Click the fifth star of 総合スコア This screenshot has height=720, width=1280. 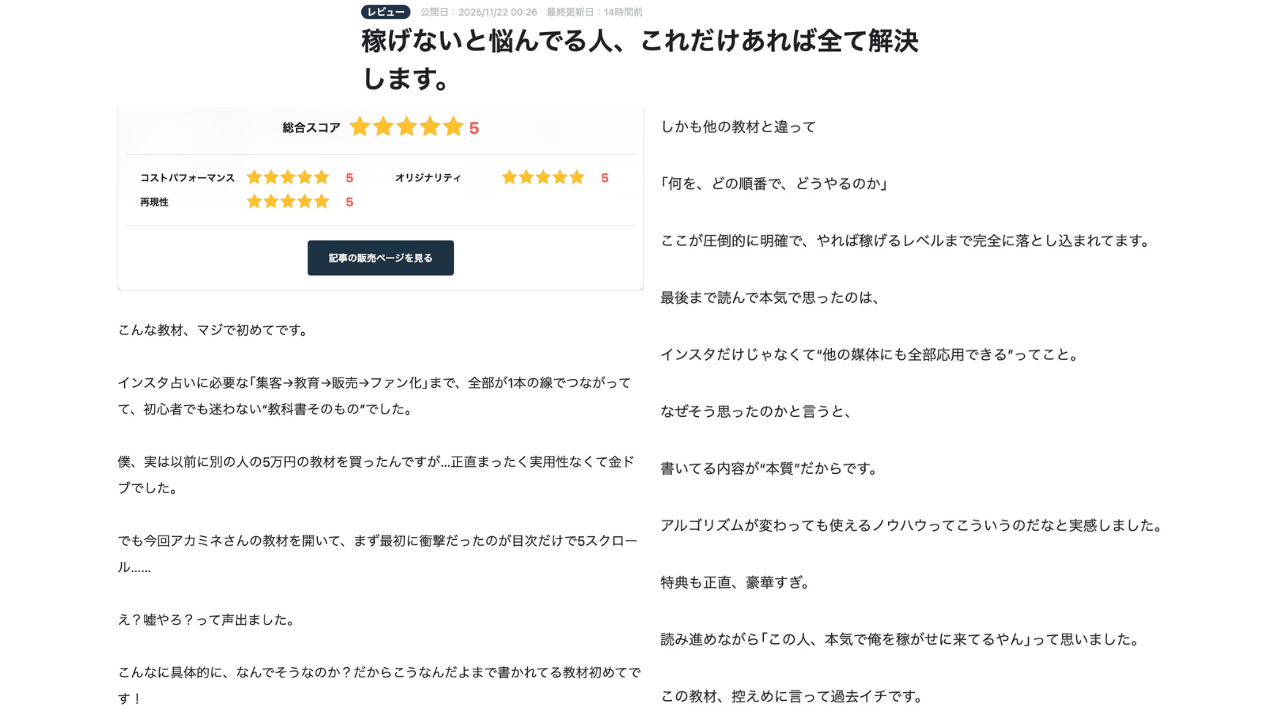click(x=454, y=127)
